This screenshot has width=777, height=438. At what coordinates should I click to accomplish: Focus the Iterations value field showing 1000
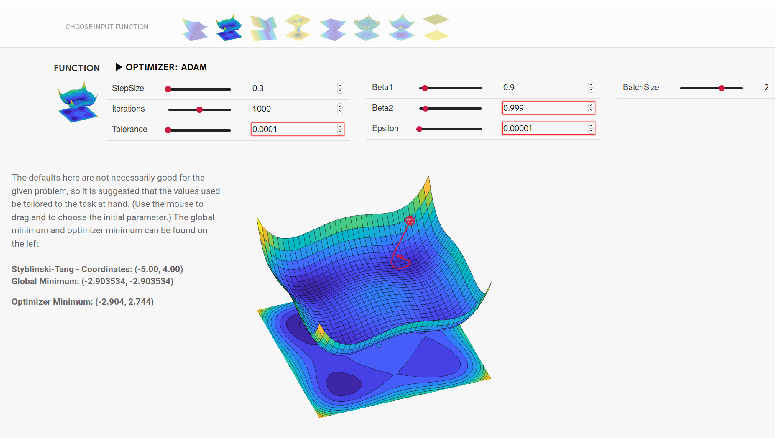[297, 109]
